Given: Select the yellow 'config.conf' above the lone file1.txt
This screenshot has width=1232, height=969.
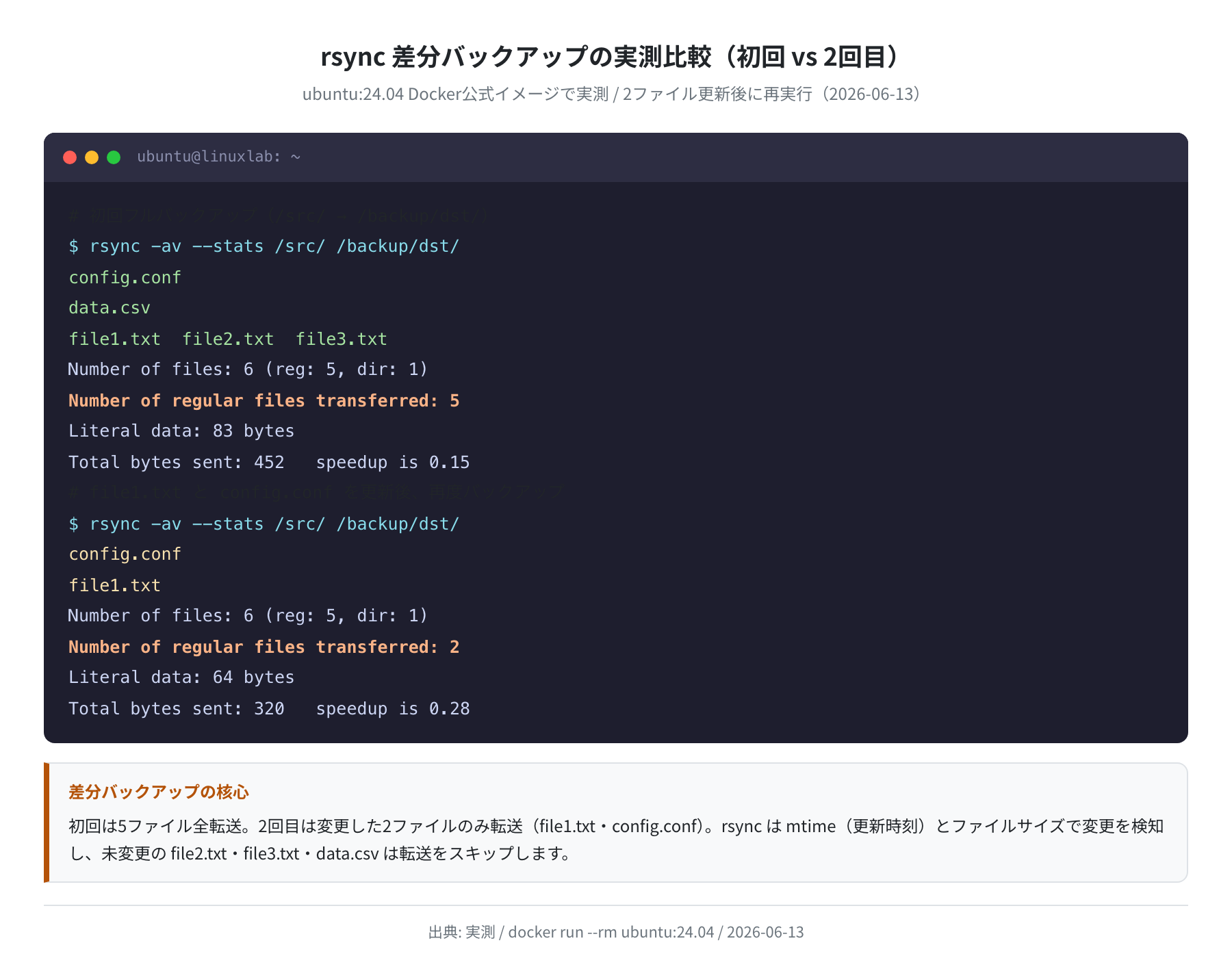Looking at the screenshot, I should (x=125, y=554).
